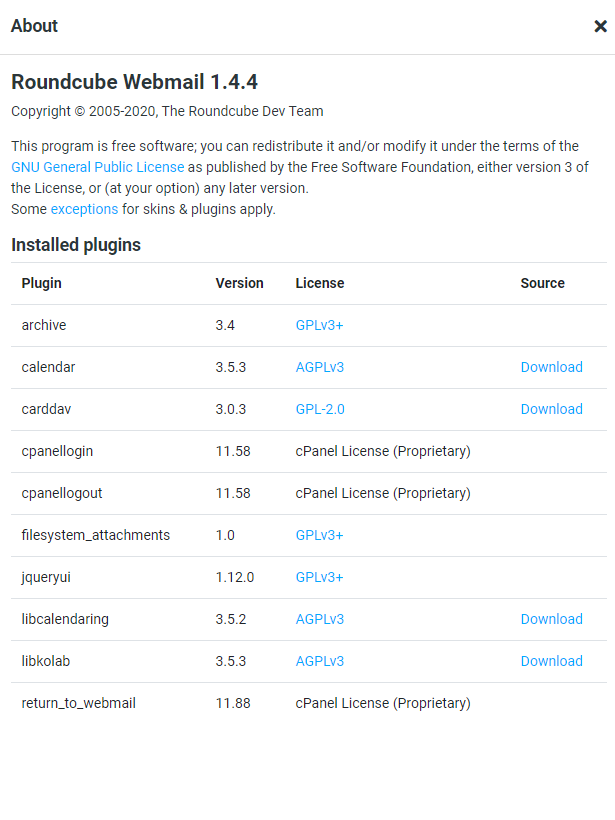Close the About dialog
The height and width of the screenshot is (820, 615).
point(599,26)
